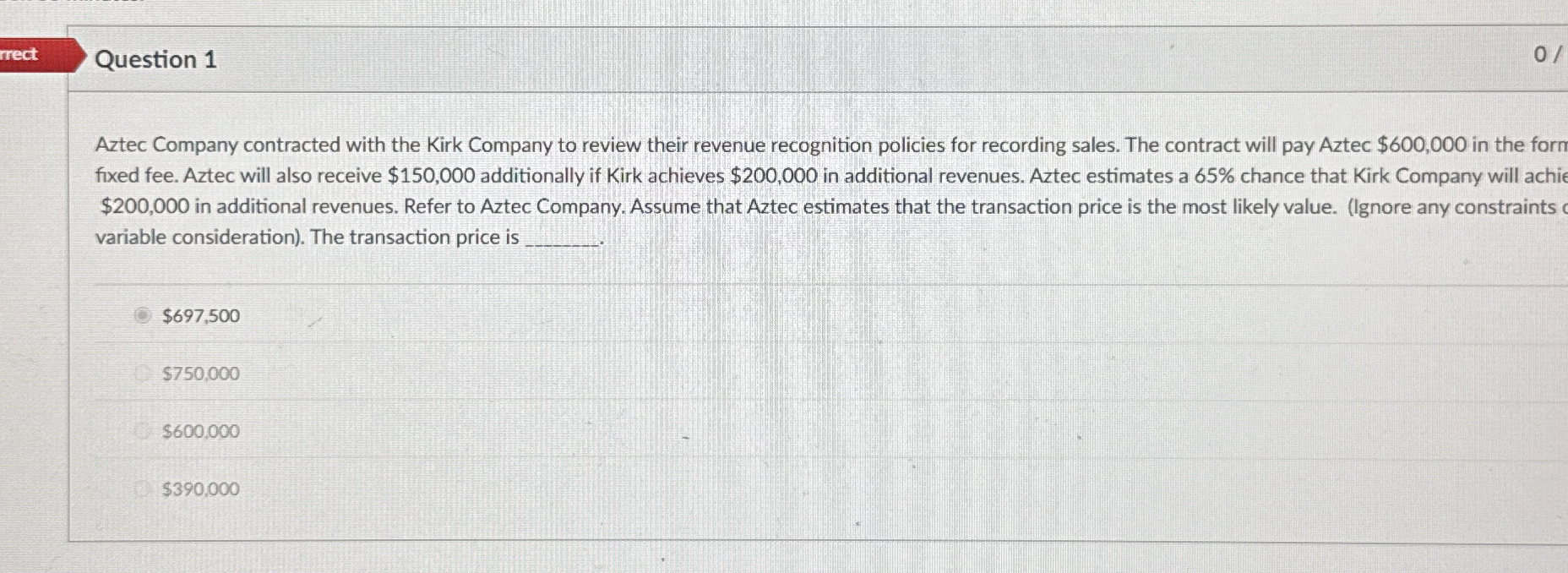Viewport: 1568px width, 573px height.
Task: Click the $600,000 answer text label
Action: (199, 430)
